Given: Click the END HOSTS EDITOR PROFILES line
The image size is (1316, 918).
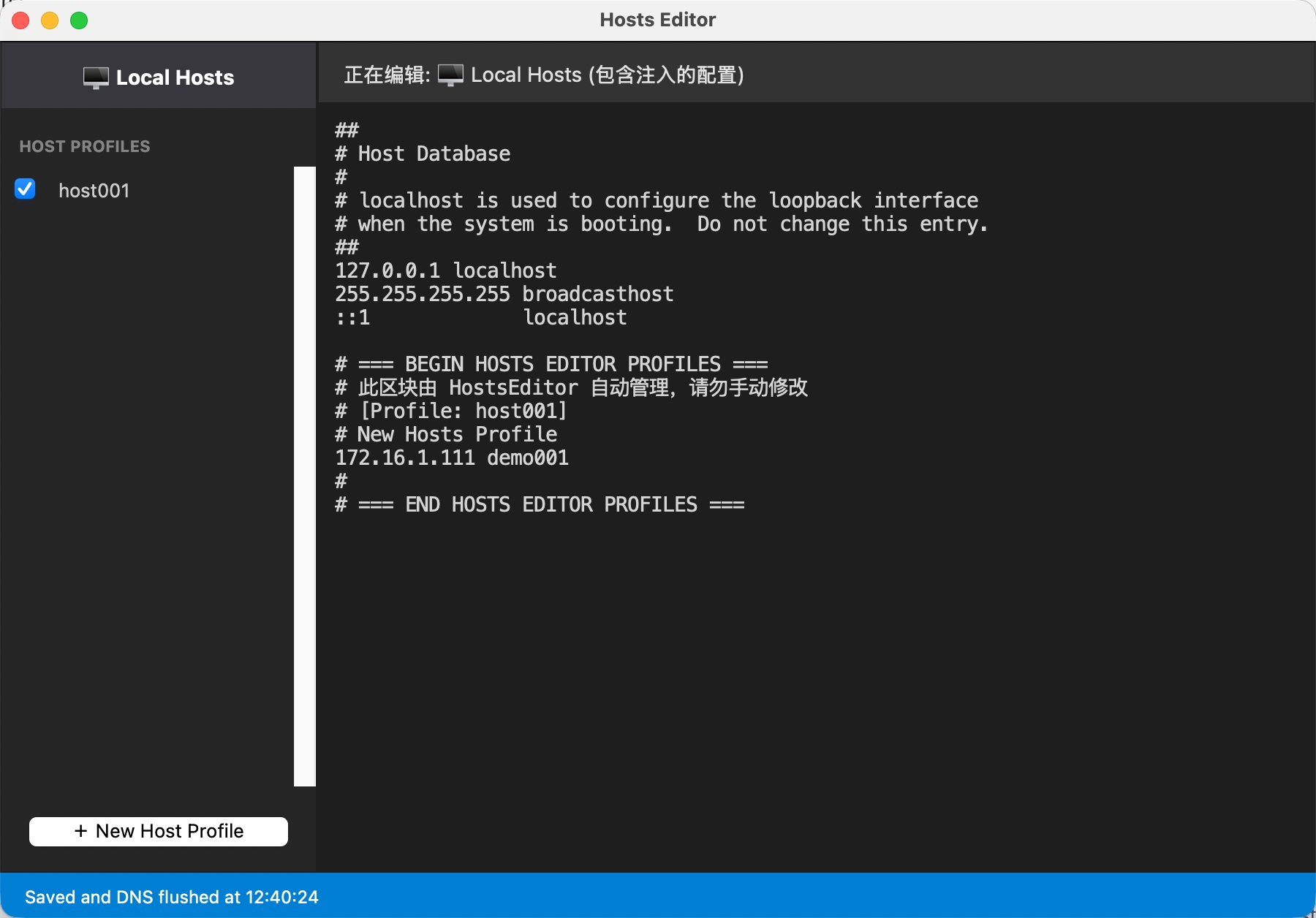Looking at the screenshot, I should coord(540,504).
